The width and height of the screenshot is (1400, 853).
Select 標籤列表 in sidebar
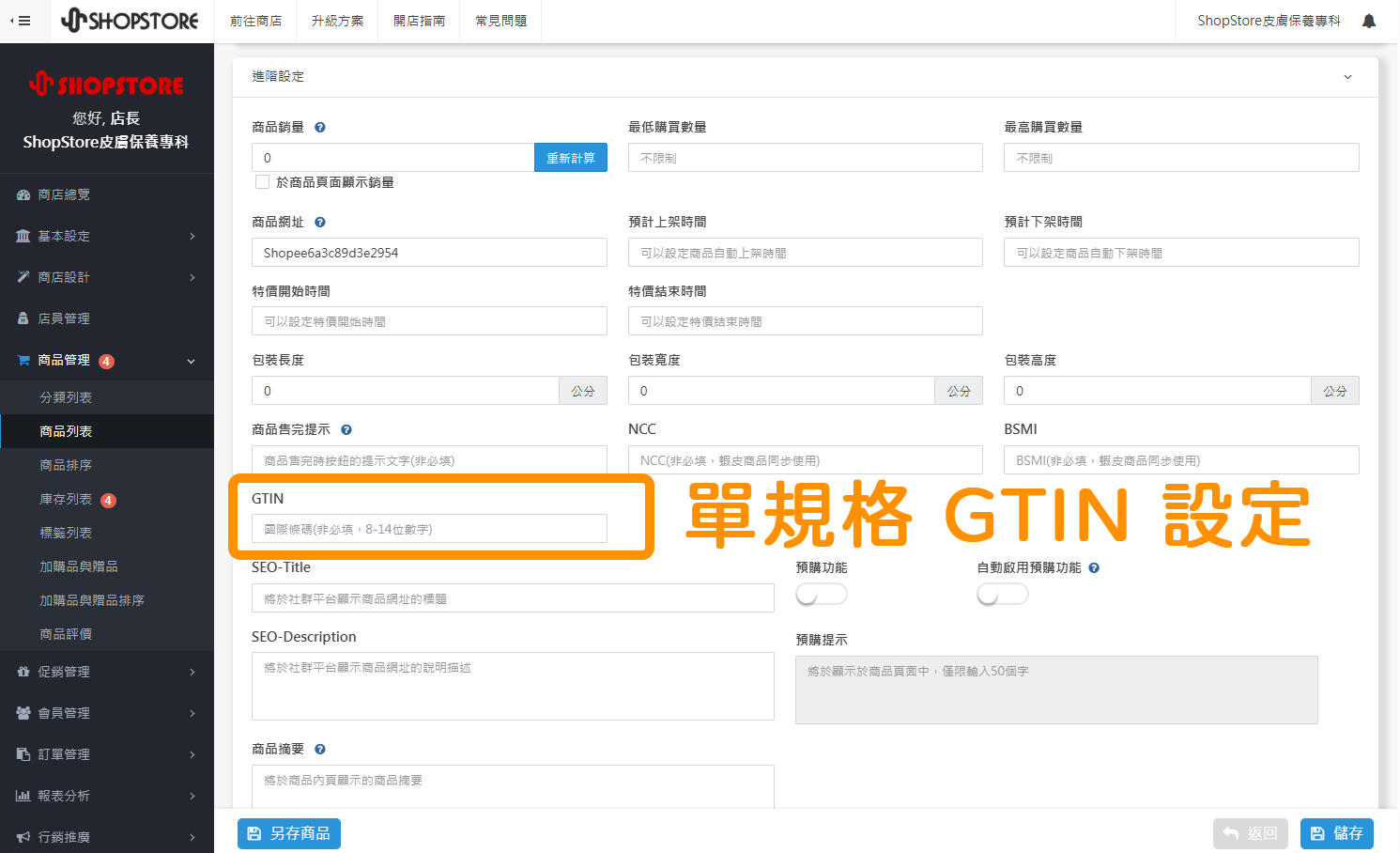[x=107, y=533]
